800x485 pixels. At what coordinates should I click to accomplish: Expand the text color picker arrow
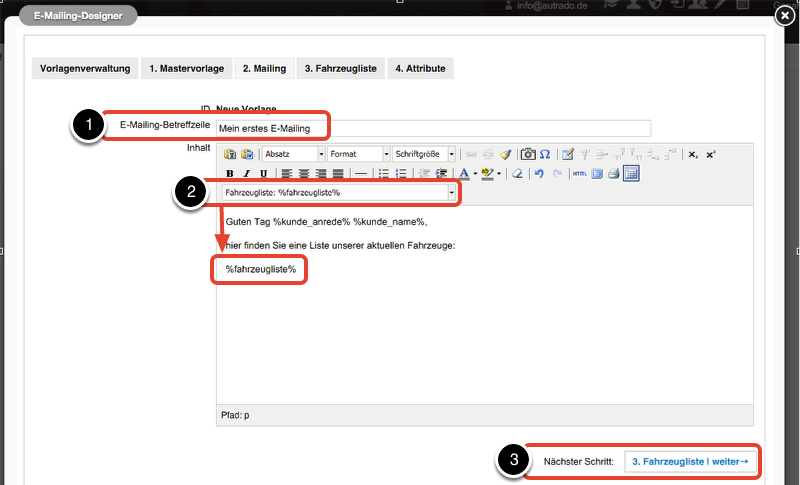(x=475, y=173)
